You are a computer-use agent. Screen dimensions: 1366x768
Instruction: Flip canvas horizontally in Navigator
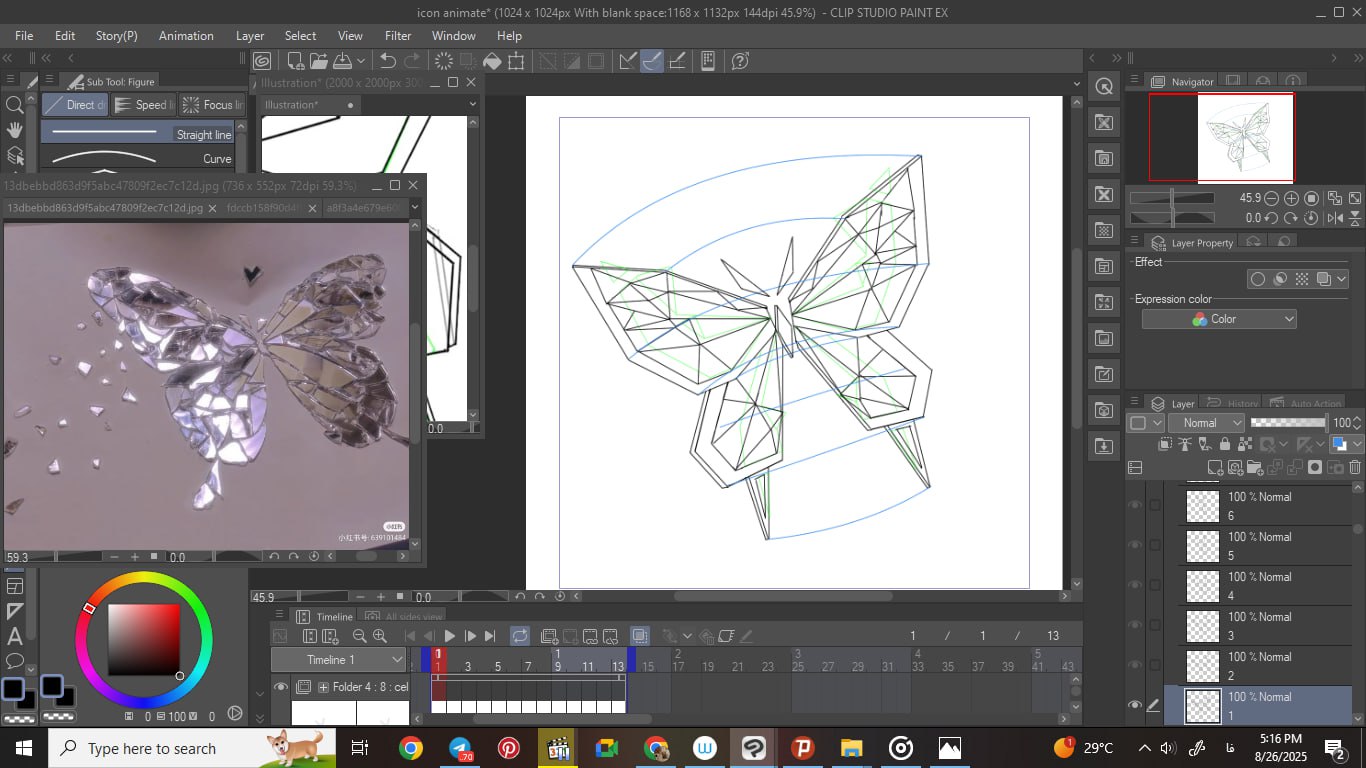1334,217
